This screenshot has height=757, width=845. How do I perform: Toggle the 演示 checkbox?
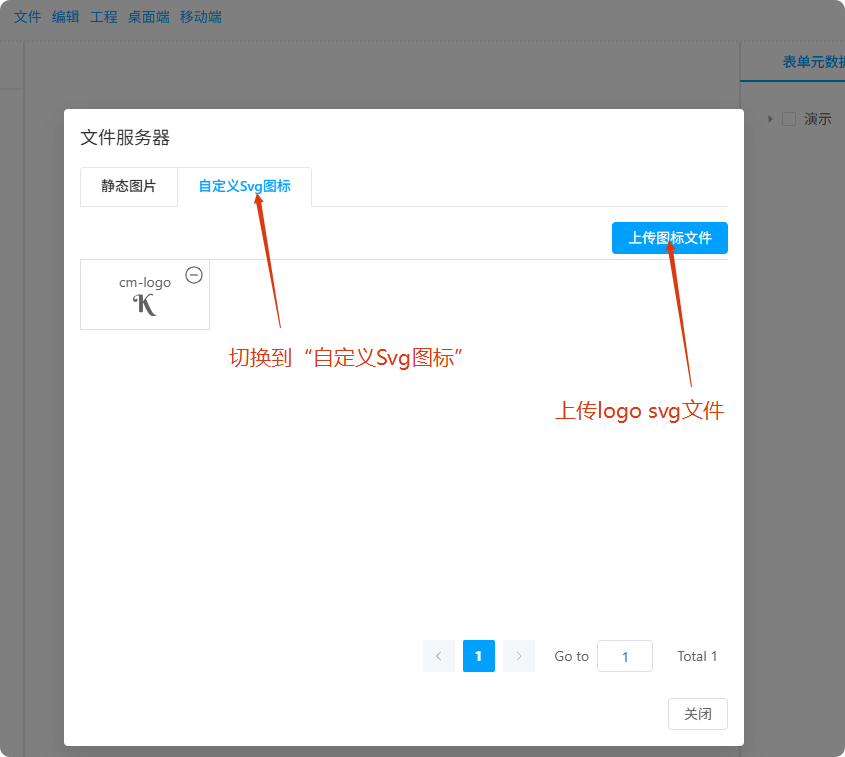click(x=789, y=119)
